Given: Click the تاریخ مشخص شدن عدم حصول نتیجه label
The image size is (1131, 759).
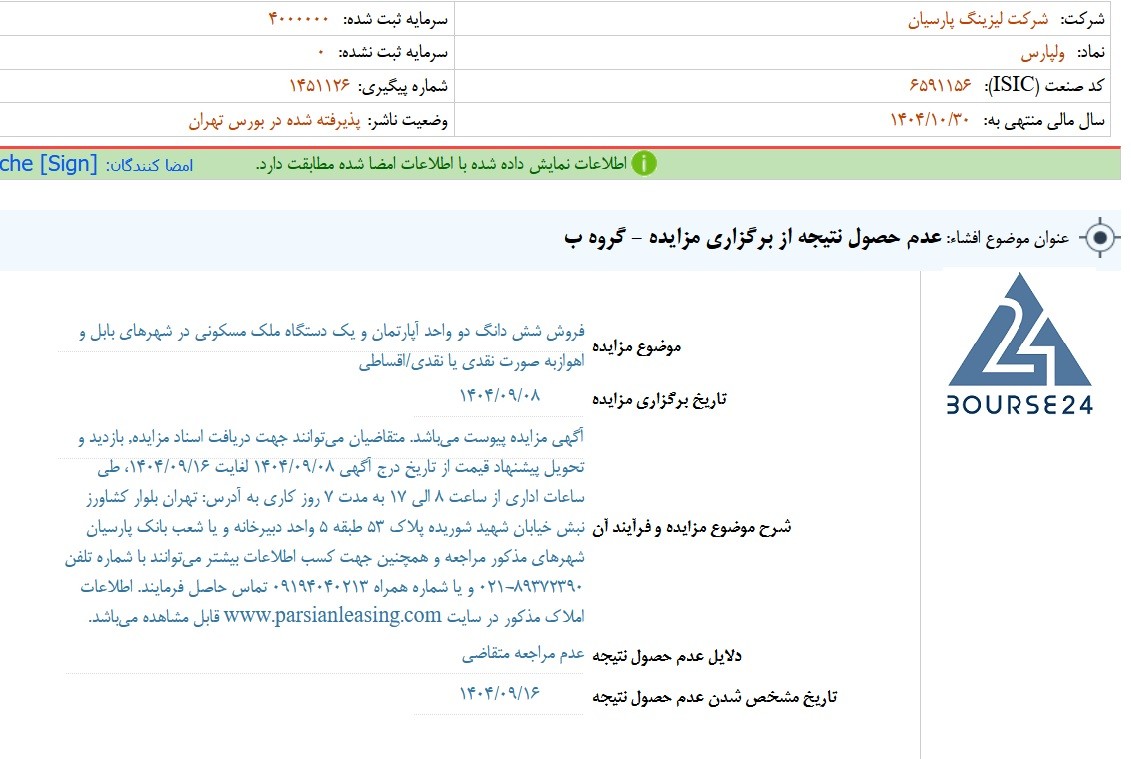Looking at the screenshot, I should tap(714, 697).
